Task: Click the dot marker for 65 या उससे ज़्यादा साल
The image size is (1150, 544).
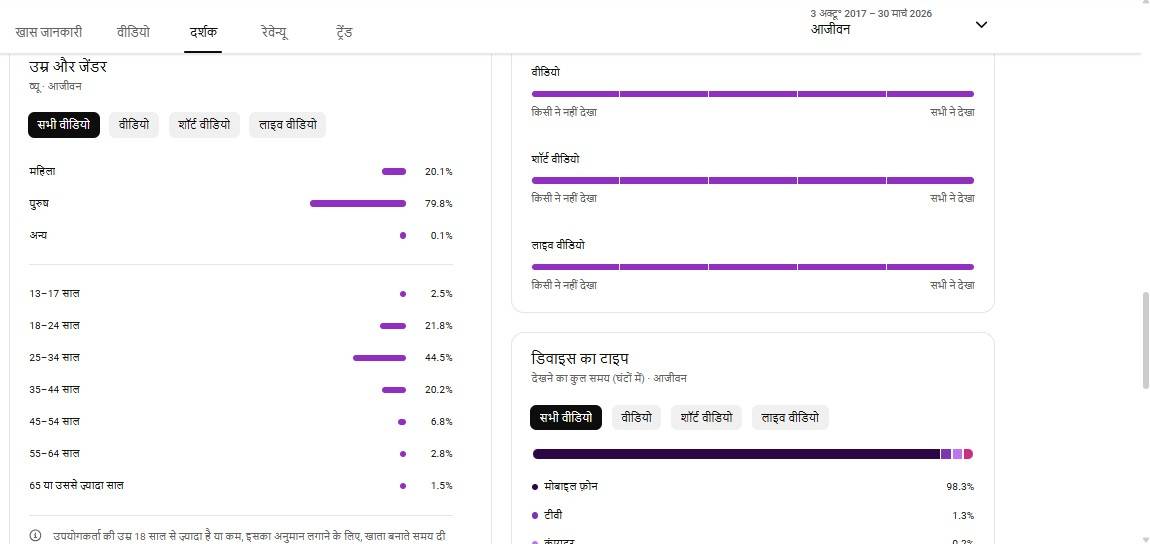Action: pyautogui.click(x=403, y=486)
